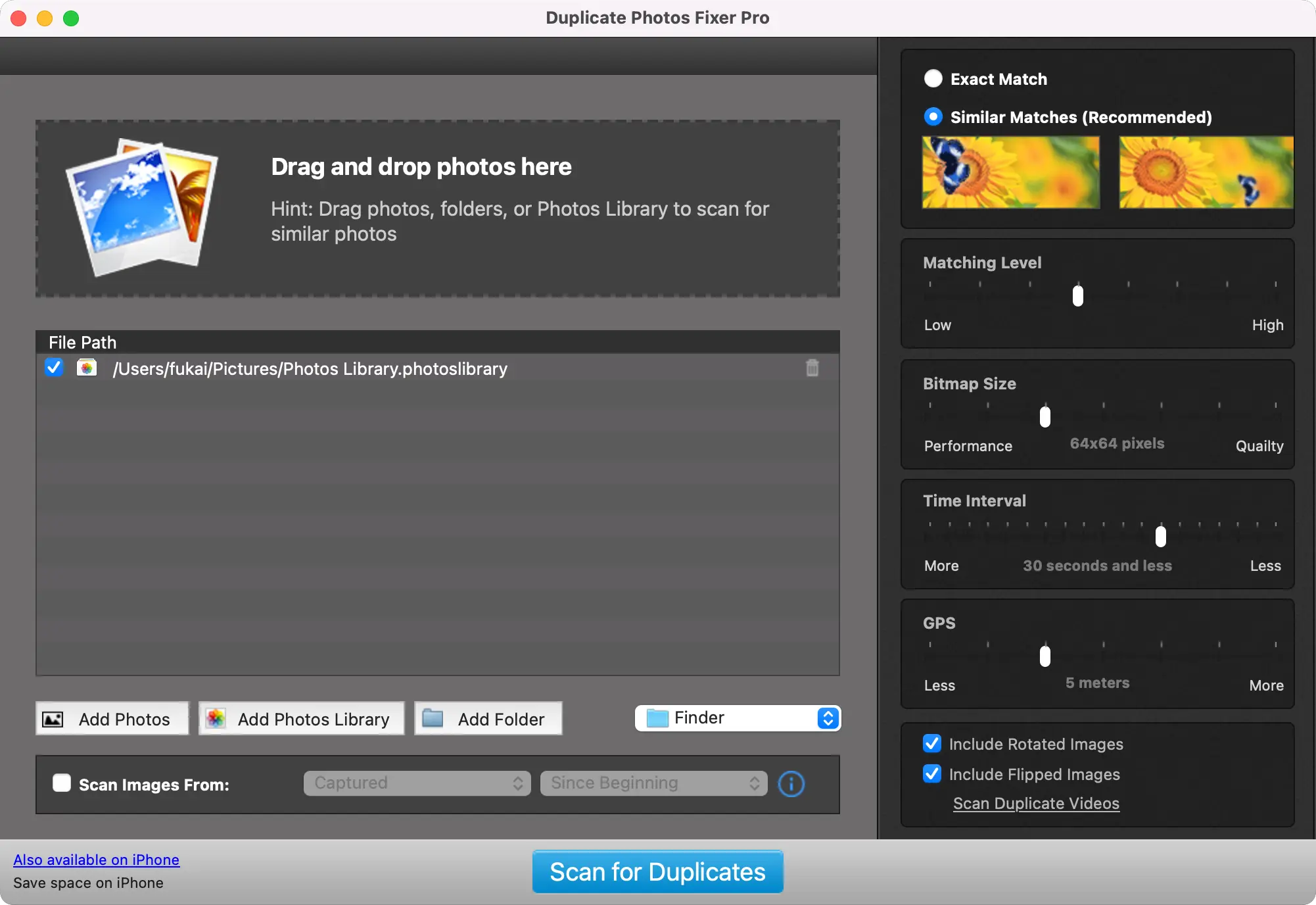The width and height of the screenshot is (1316, 905).
Task: Click the Time Interval slider handle
Action: [1161, 536]
